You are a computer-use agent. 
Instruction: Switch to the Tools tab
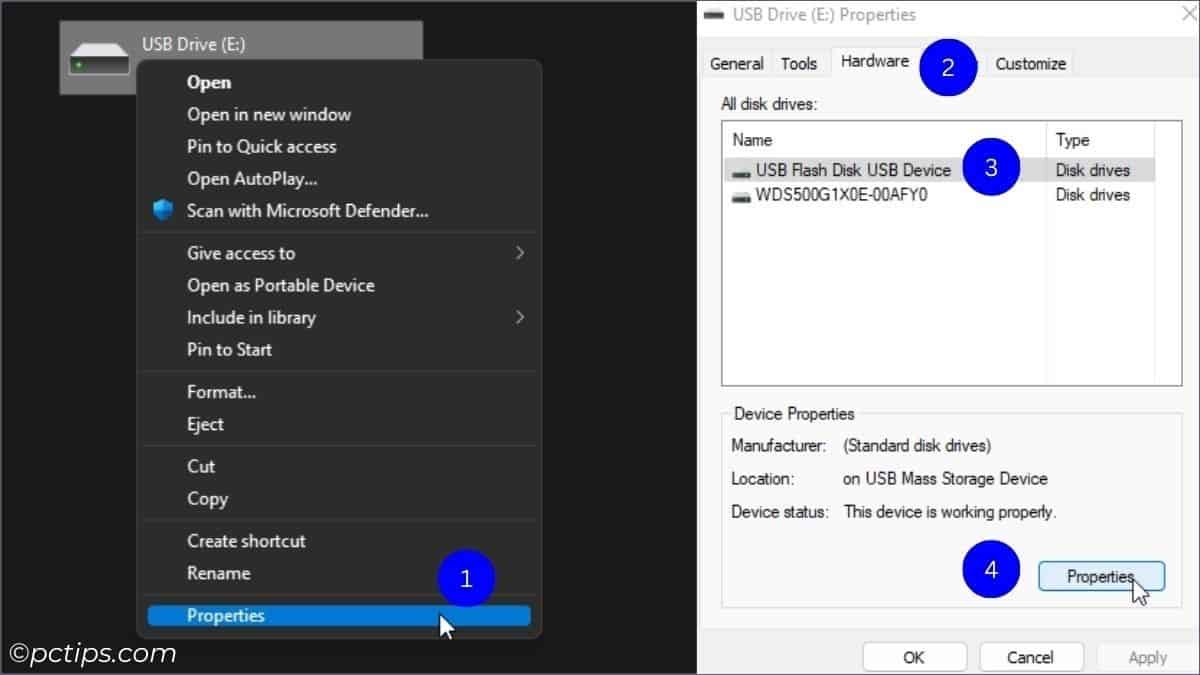tap(799, 64)
